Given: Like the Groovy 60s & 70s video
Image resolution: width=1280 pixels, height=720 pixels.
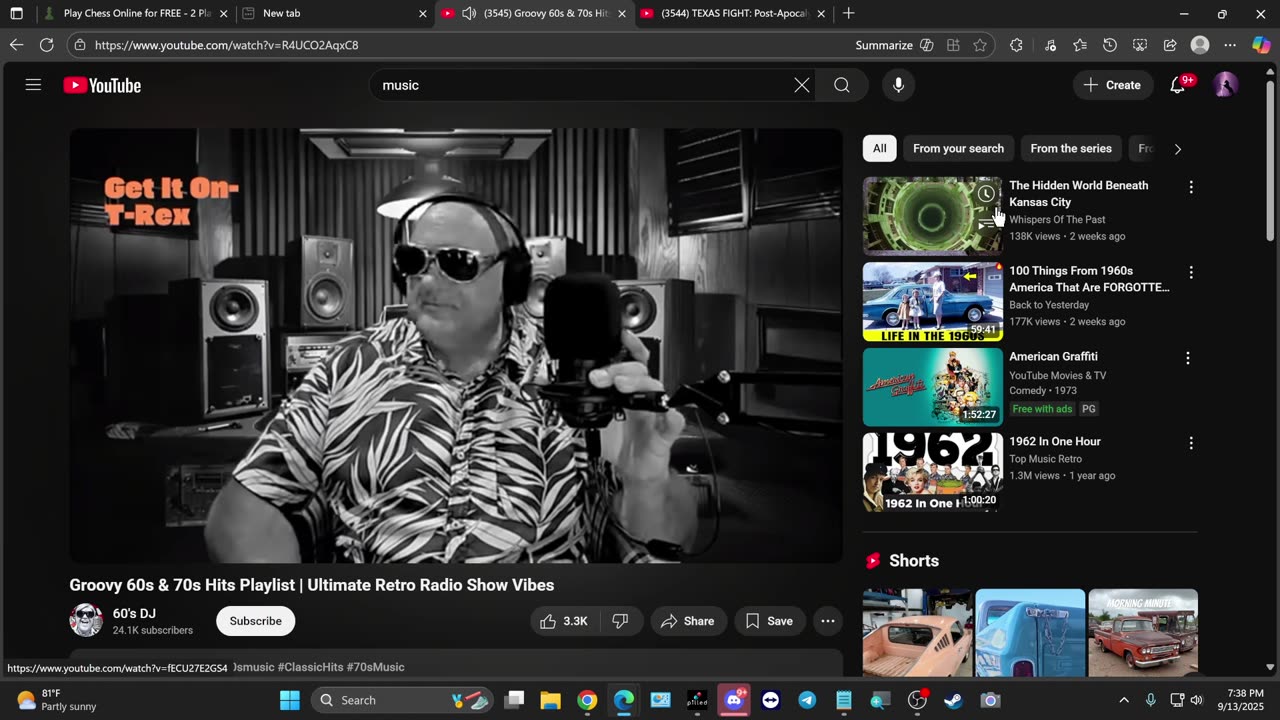Looking at the screenshot, I should [x=564, y=621].
